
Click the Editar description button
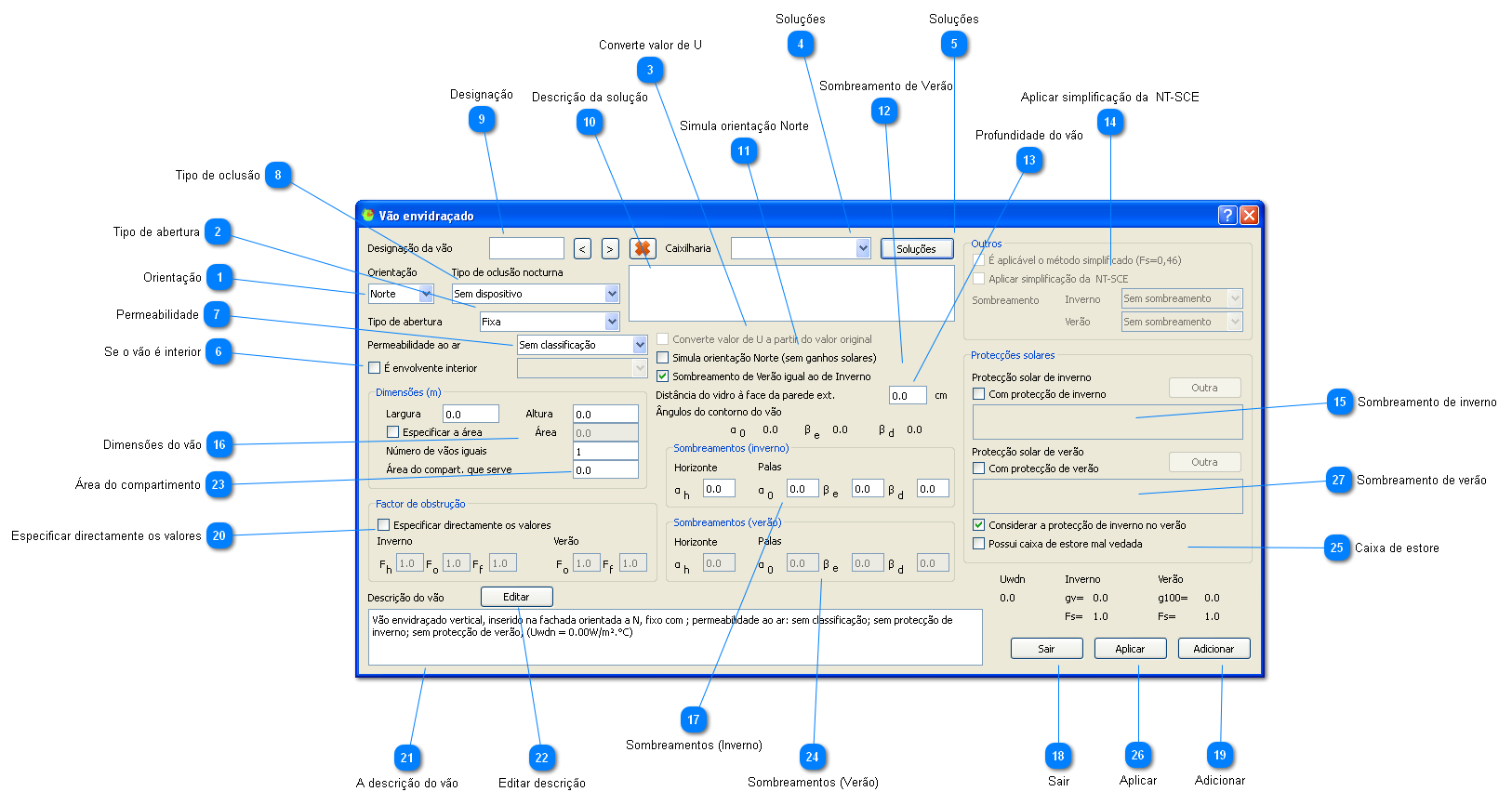(x=516, y=597)
